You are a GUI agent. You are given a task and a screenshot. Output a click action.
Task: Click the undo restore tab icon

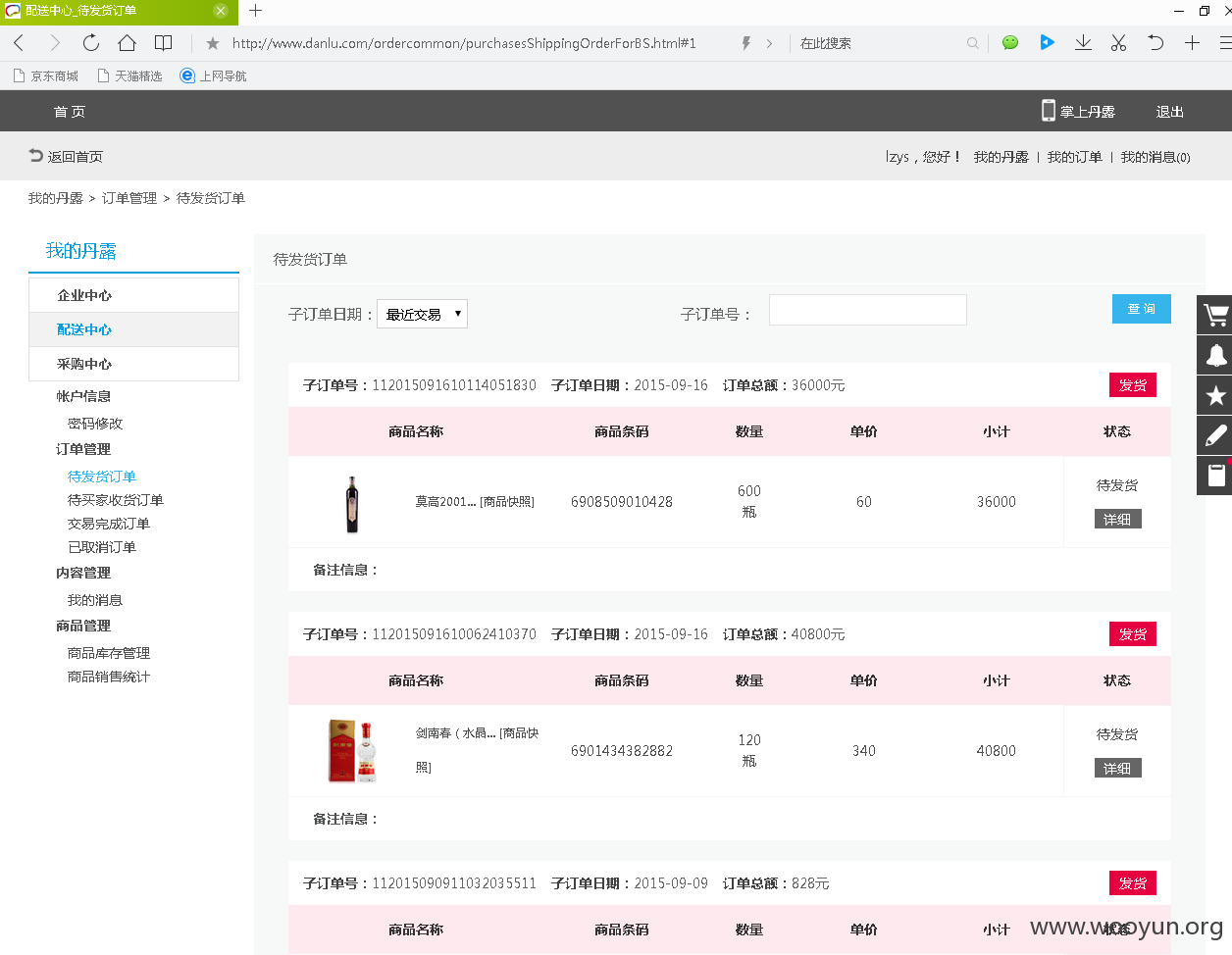(1155, 42)
